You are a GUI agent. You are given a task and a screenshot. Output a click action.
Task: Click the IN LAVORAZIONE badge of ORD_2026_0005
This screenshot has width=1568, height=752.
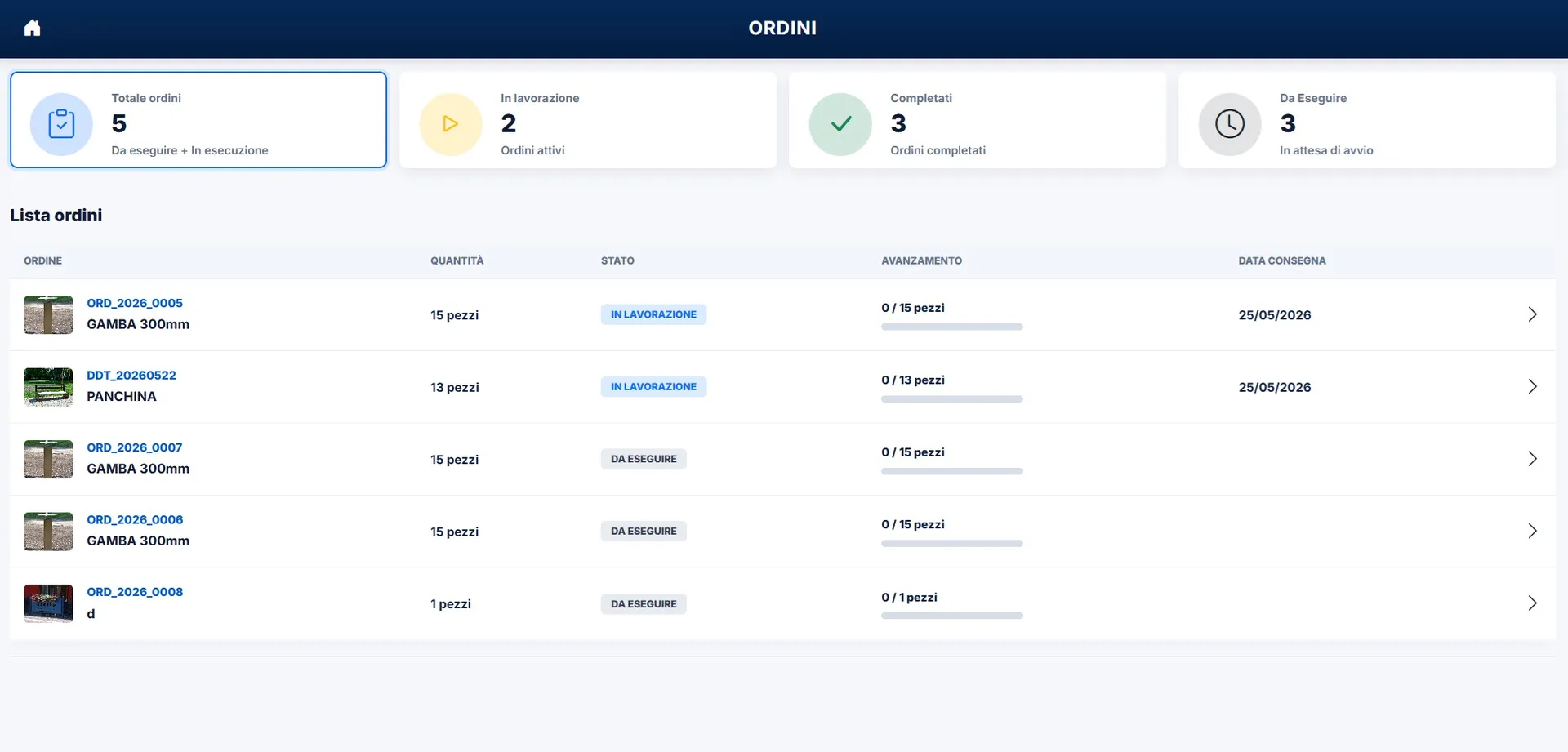pos(653,314)
